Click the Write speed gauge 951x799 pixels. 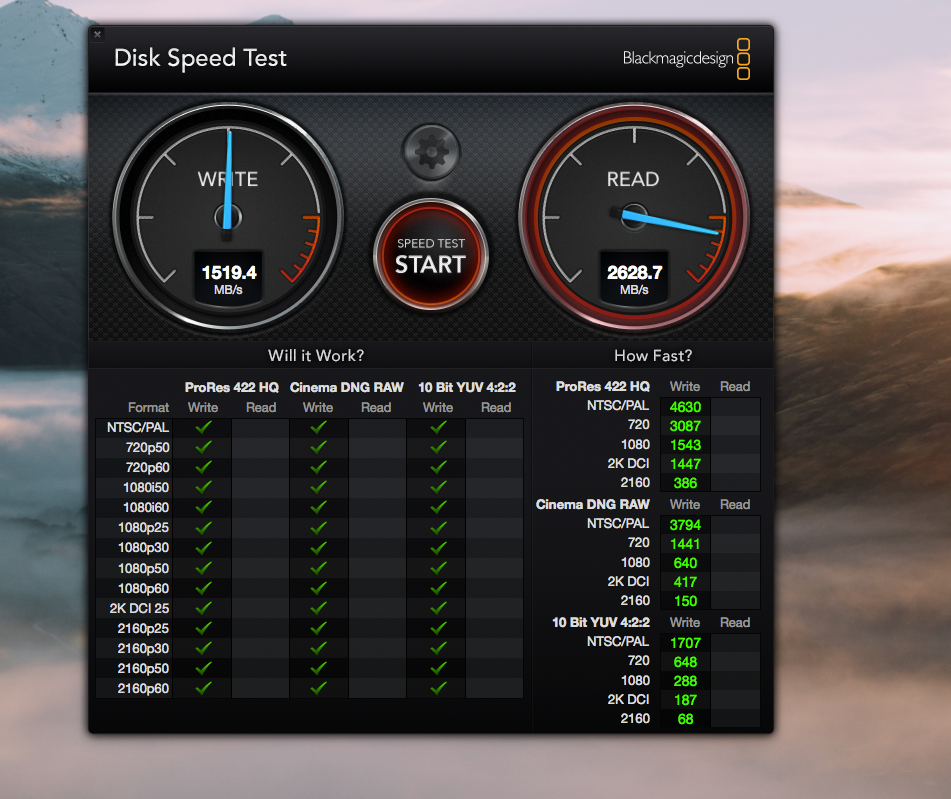[x=228, y=216]
